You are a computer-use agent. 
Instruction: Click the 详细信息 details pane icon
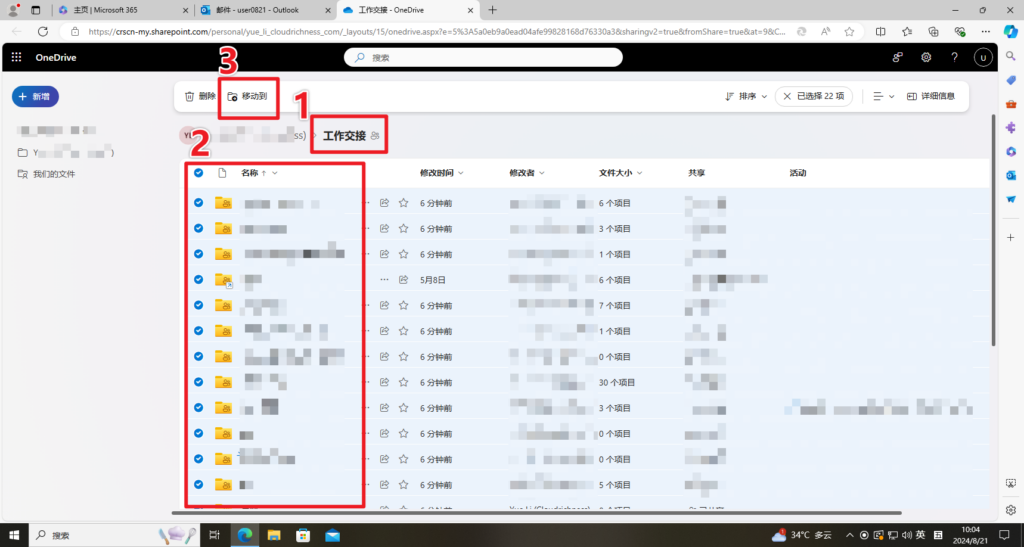point(912,96)
